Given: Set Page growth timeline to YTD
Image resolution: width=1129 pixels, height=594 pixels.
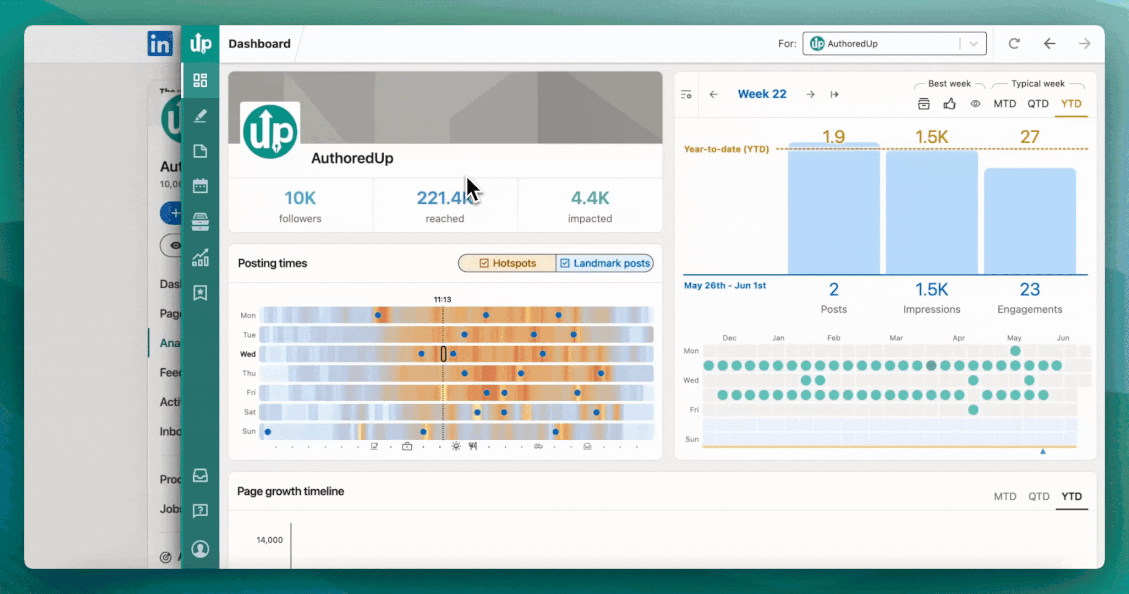Looking at the screenshot, I should point(1071,496).
